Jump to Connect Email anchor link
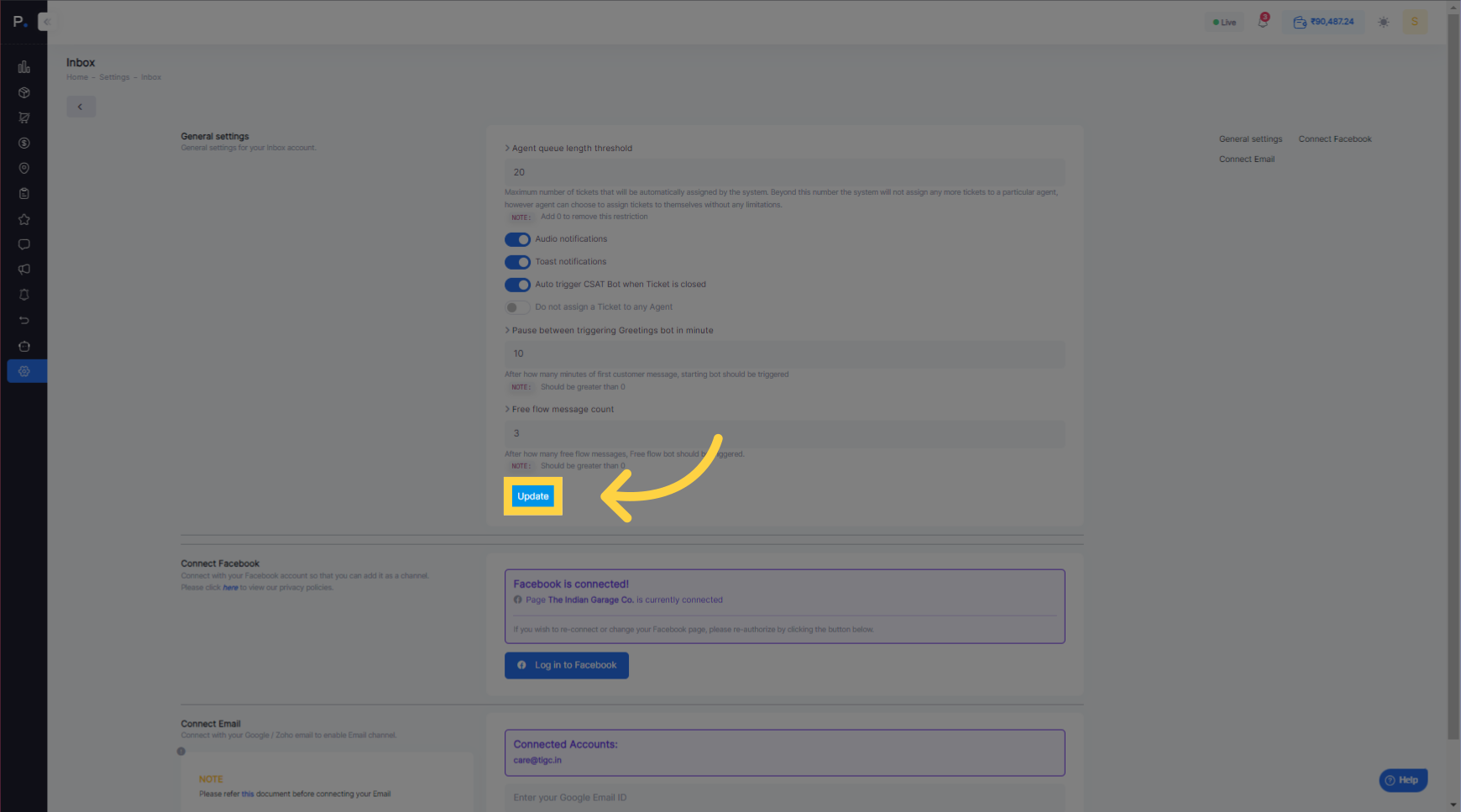The width and height of the screenshot is (1461, 812). [1247, 160]
